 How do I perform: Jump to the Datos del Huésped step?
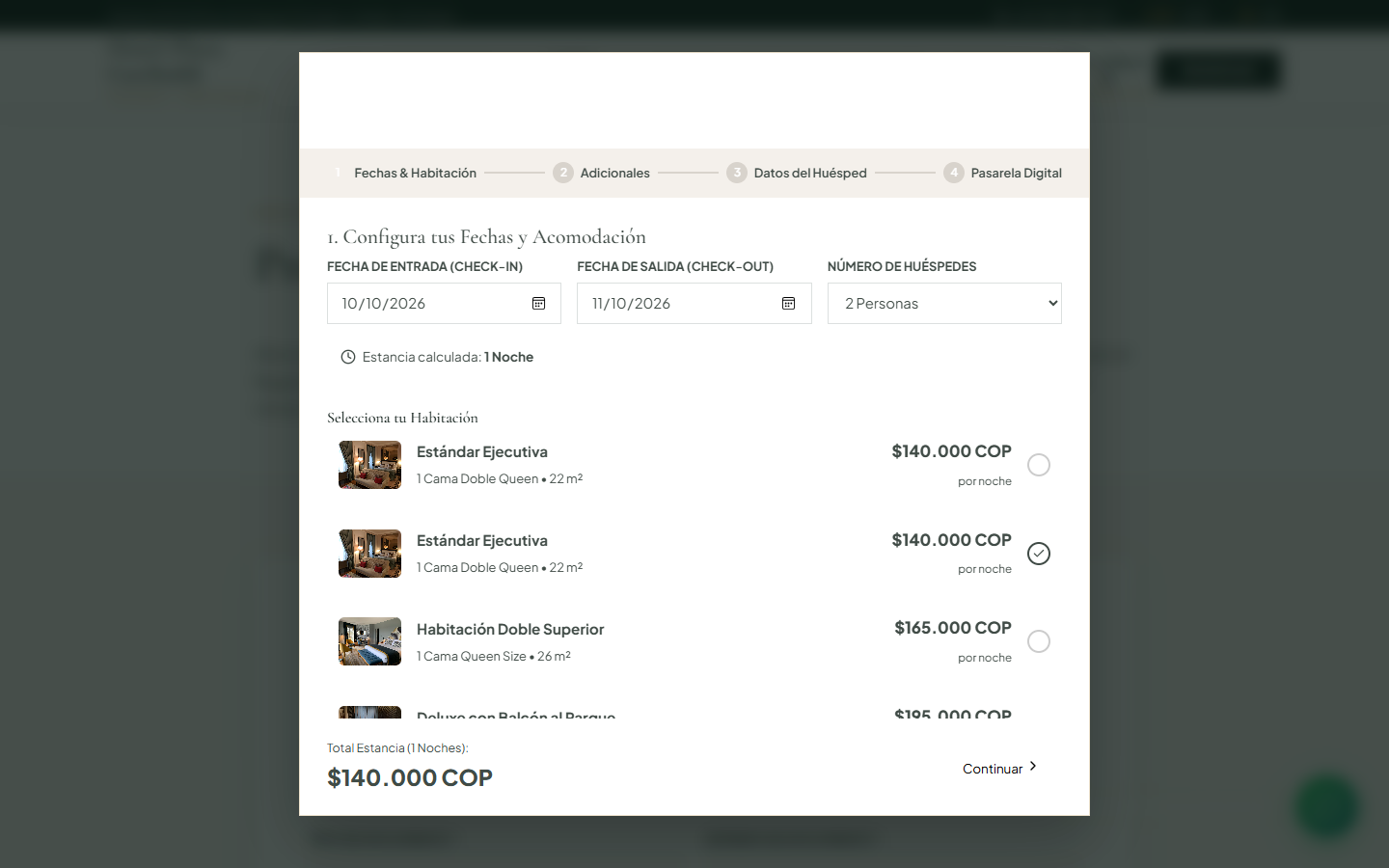(x=797, y=174)
